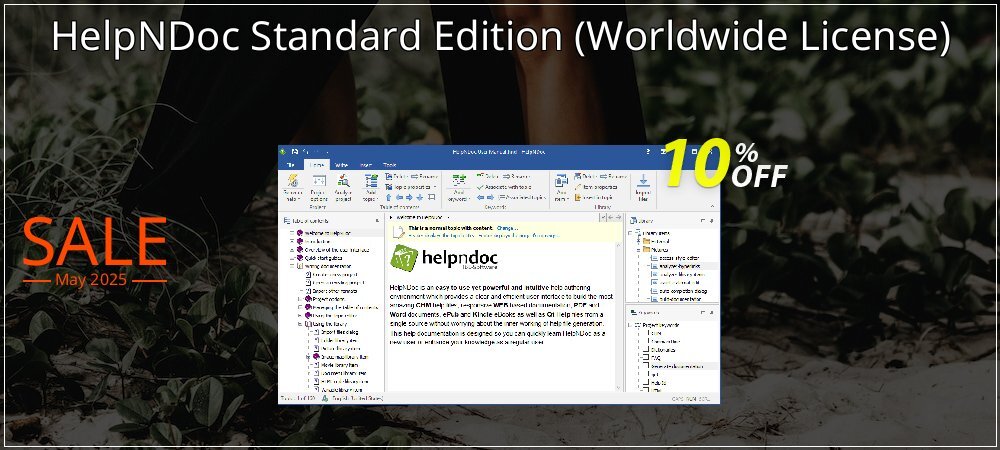This screenshot has width=1000, height=450.
Task: Click the Add topic icon
Action: point(371,180)
